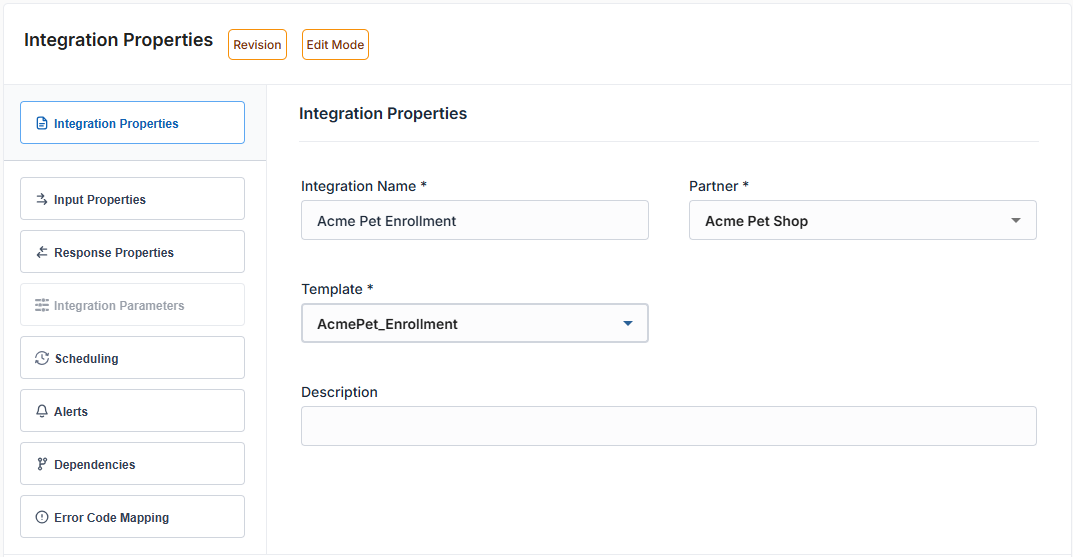Click the arrow icon for Input Properties
The height and width of the screenshot is (557, 1073).
42,200
